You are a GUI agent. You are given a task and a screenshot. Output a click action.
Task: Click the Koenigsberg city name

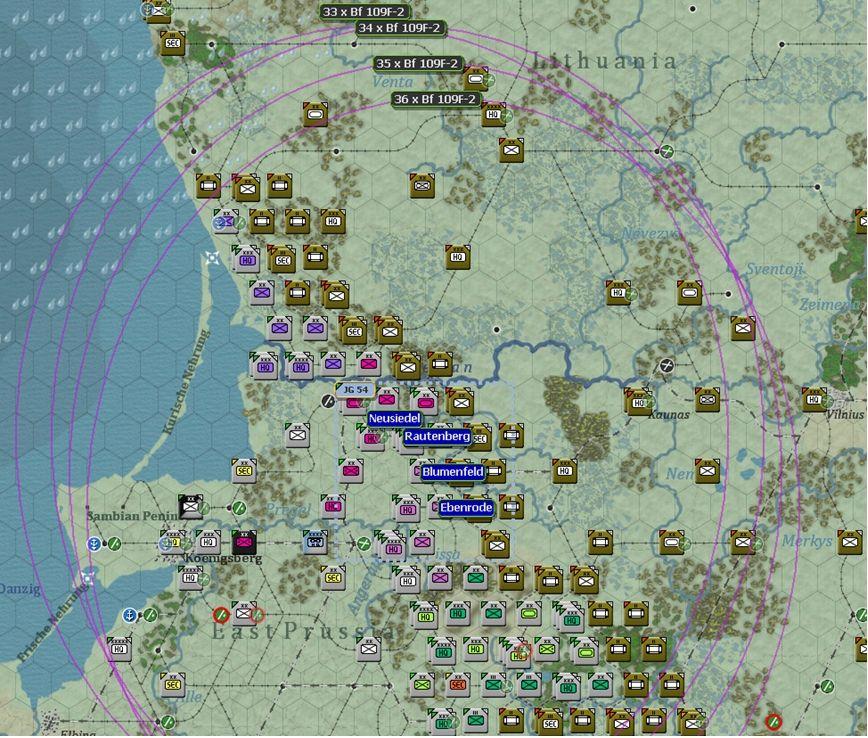pyautogui.click(x=223, y=558)
